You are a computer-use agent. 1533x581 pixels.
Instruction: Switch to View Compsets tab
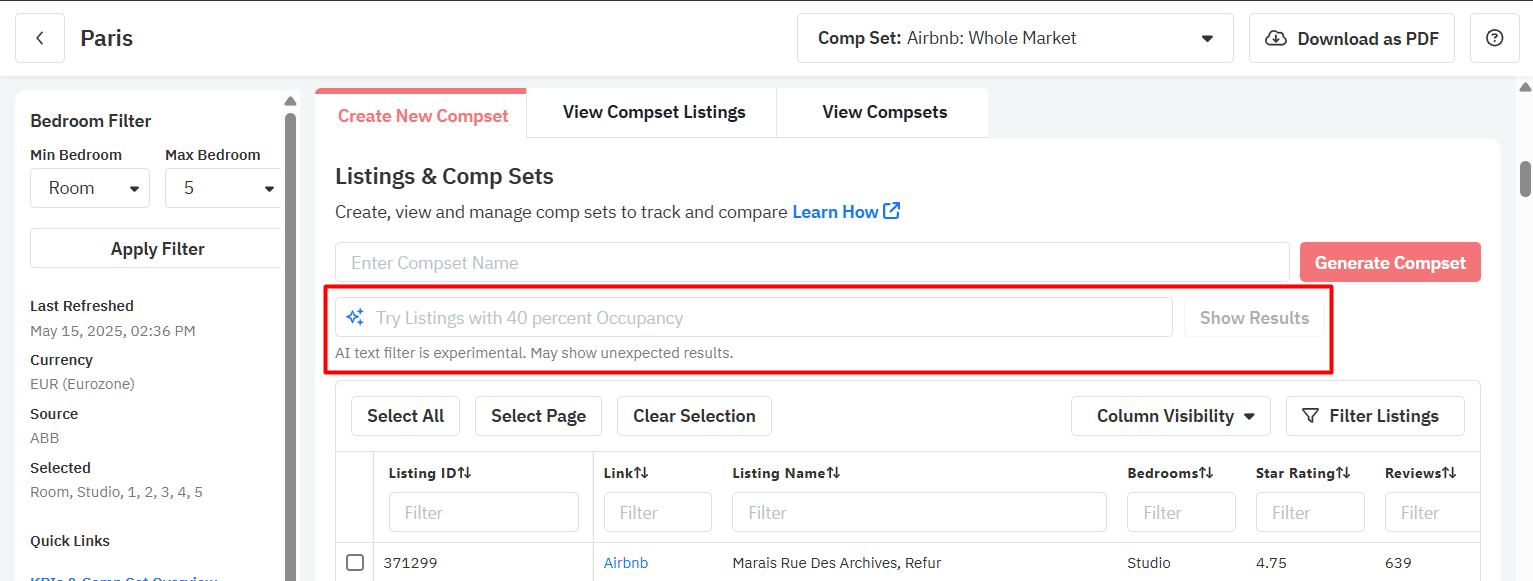[885, 112]
